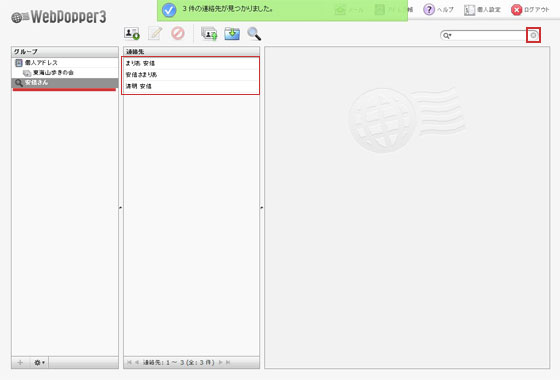Click the import contacts icon
Screen dimensions: 560x380
[x=209, y=34]
